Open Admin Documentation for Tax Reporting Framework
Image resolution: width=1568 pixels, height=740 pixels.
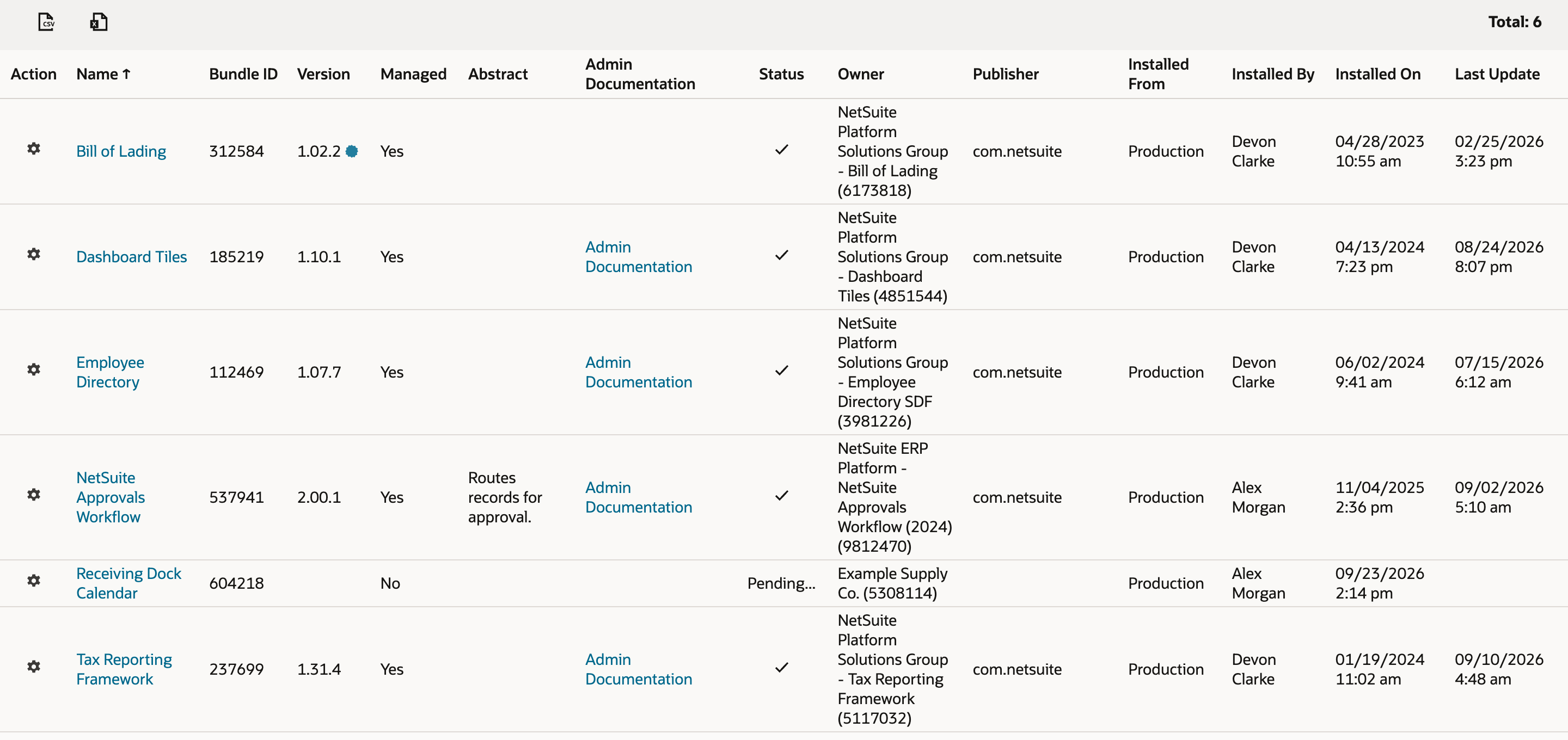[639, 669]
